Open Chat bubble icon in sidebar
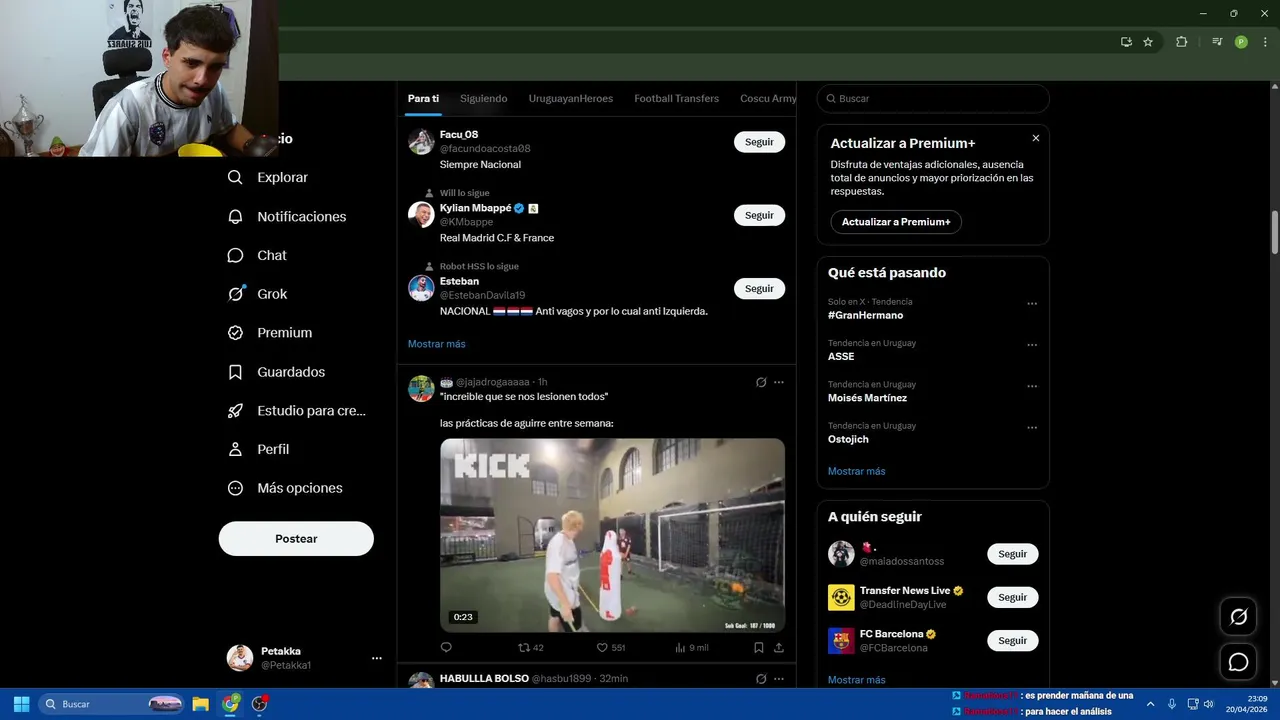Viewport: 1280px width, 720px height. coord(235,256)
